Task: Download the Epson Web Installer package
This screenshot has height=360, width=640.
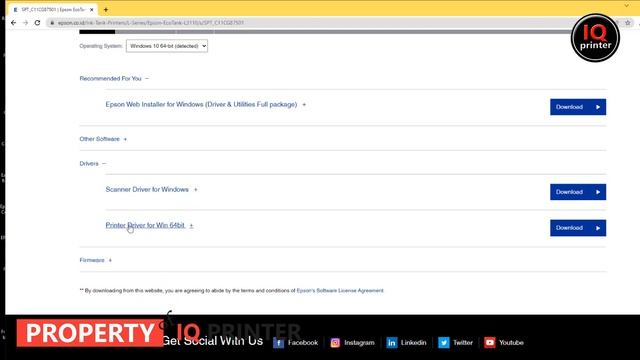Action: (x=578, y=107)
